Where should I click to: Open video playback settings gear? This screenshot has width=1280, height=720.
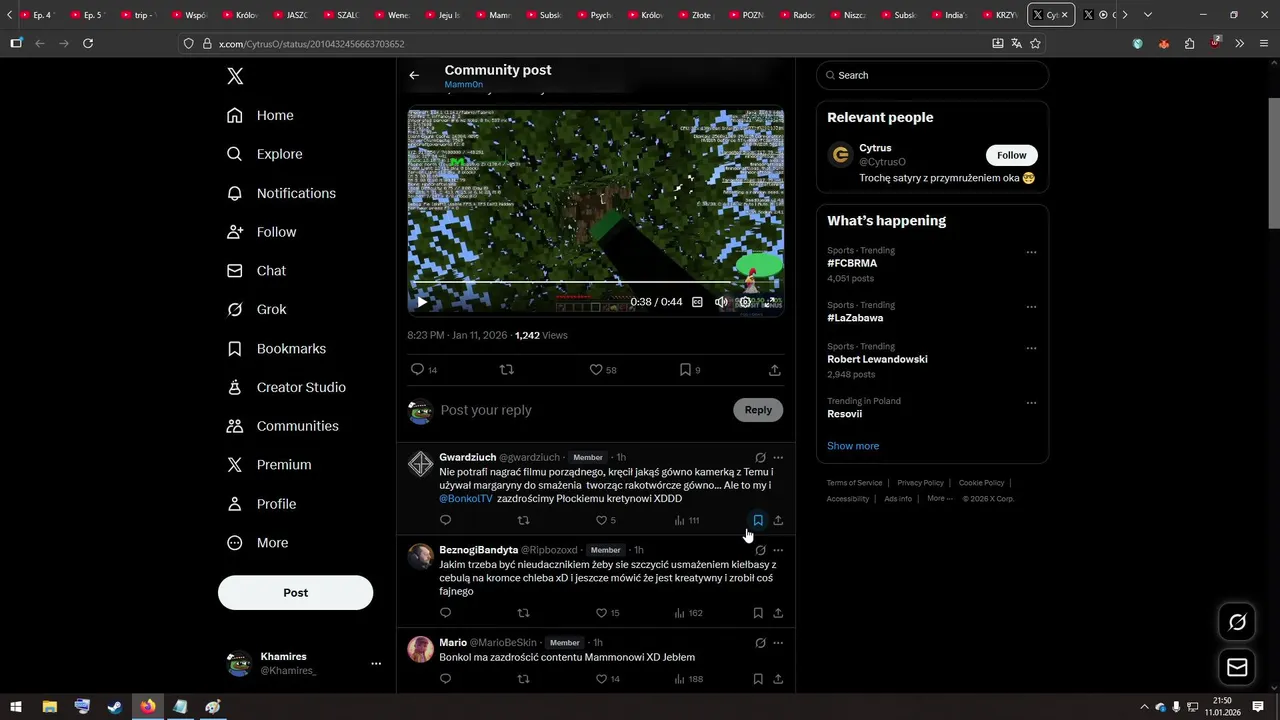(745, 302)
